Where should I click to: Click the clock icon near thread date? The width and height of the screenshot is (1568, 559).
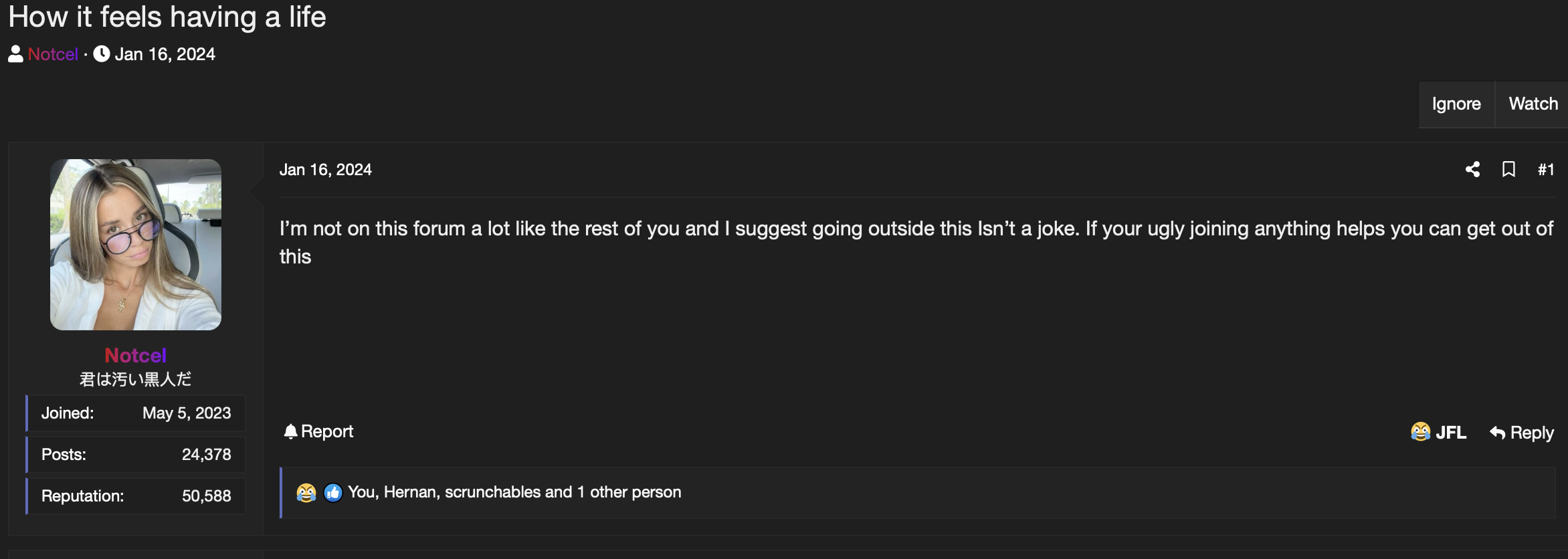click(102, 54)
